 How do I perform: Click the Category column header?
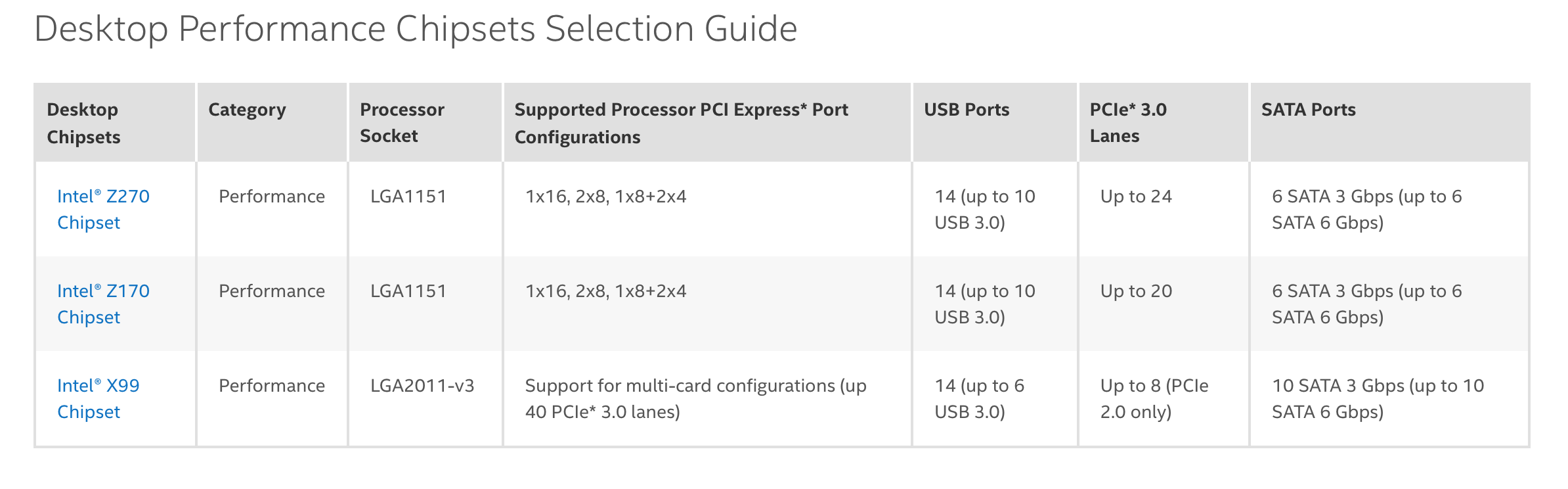pos(247,110)
